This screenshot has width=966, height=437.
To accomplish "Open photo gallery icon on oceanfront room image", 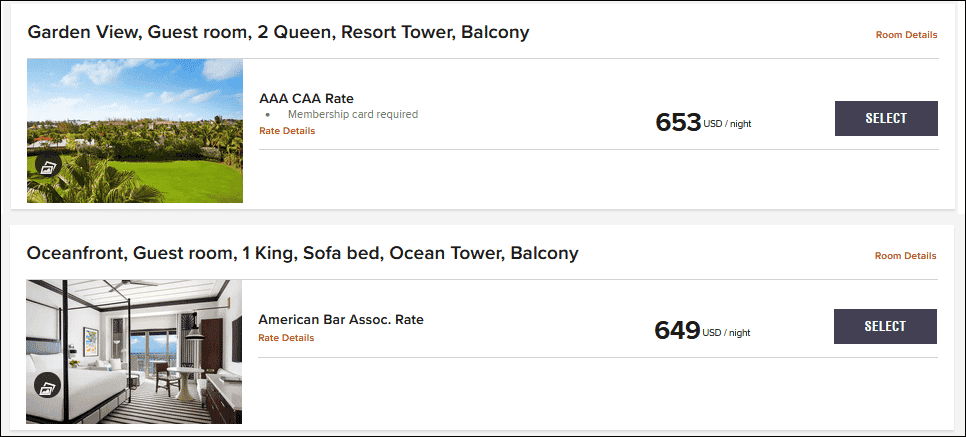I will coord(48,386).
